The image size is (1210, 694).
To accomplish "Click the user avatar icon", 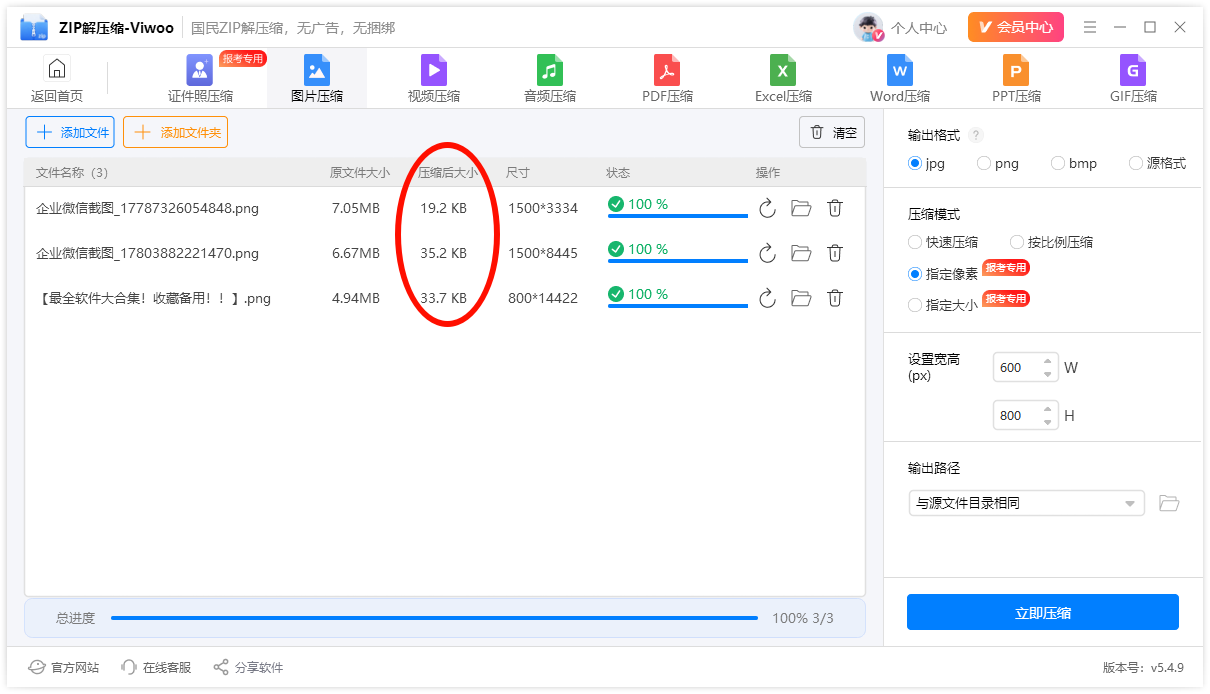I will (867, 28).
